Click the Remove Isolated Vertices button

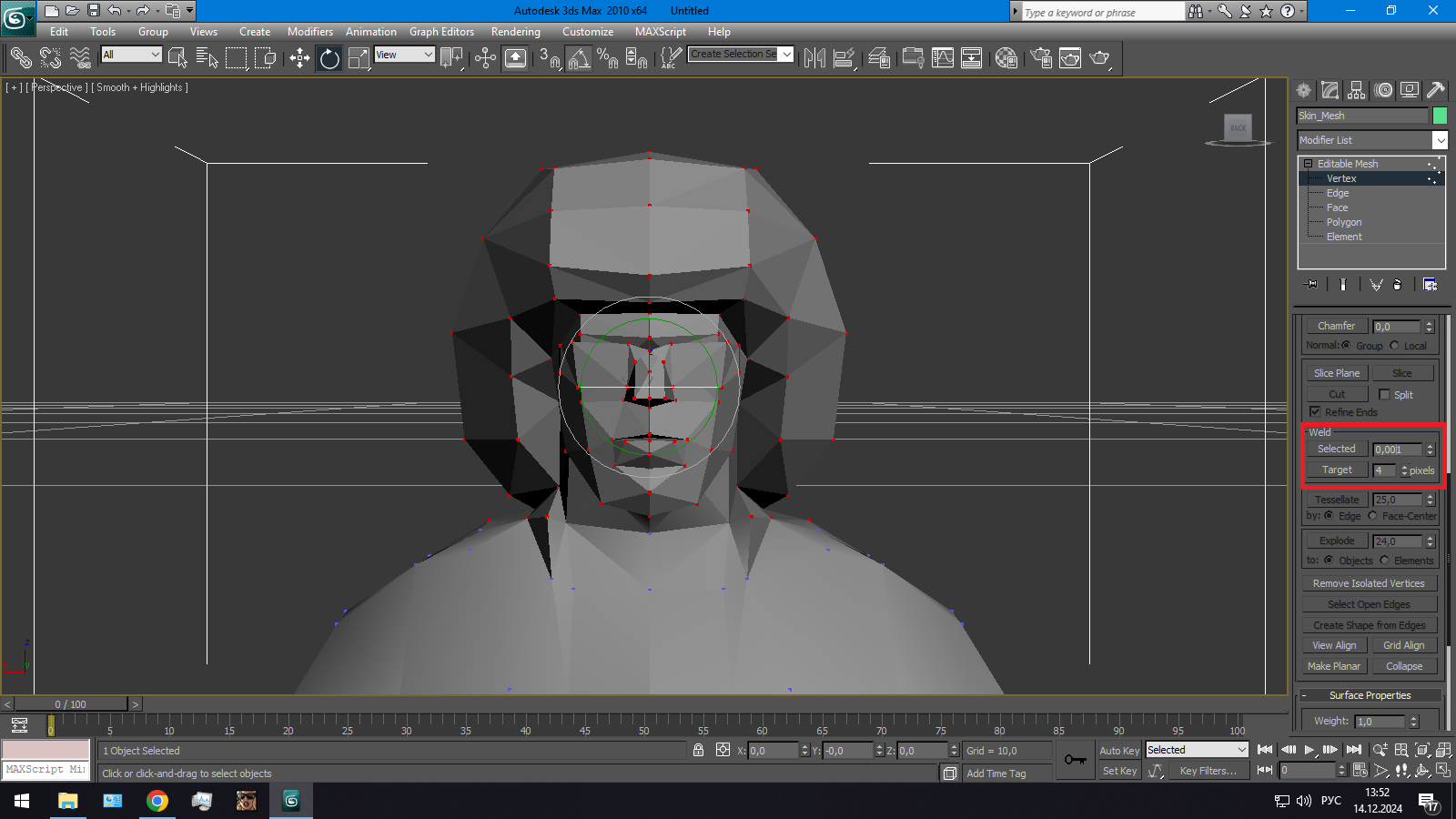tap(1369, 583)
